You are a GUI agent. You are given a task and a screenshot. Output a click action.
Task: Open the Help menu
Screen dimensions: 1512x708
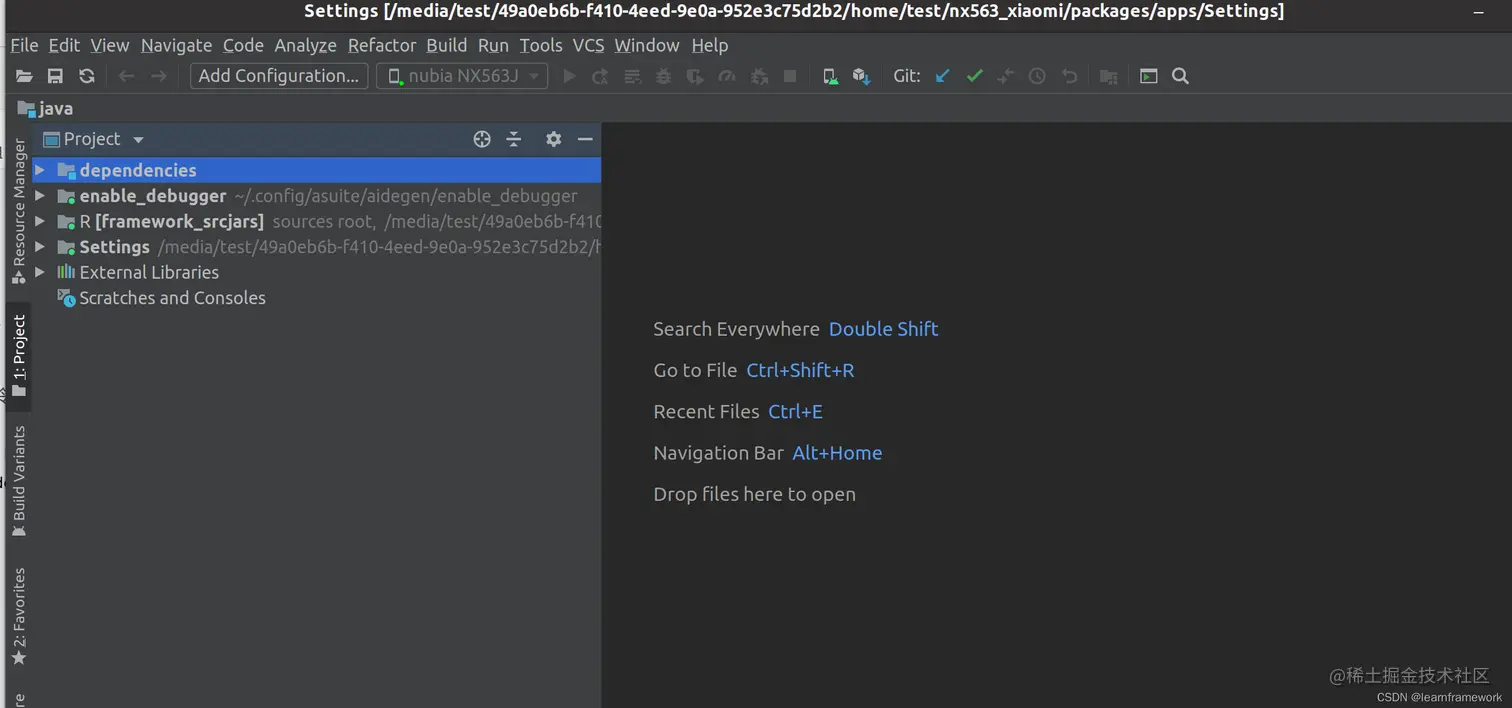point(710,45)
